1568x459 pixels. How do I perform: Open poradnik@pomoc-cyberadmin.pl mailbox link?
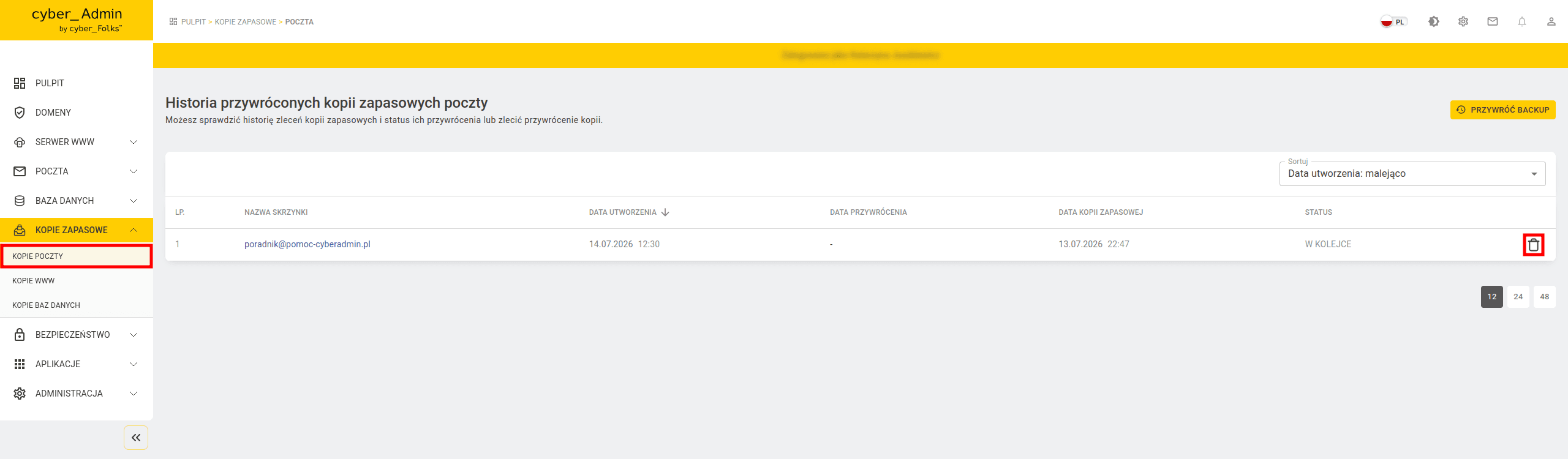(x=307, y=244)
